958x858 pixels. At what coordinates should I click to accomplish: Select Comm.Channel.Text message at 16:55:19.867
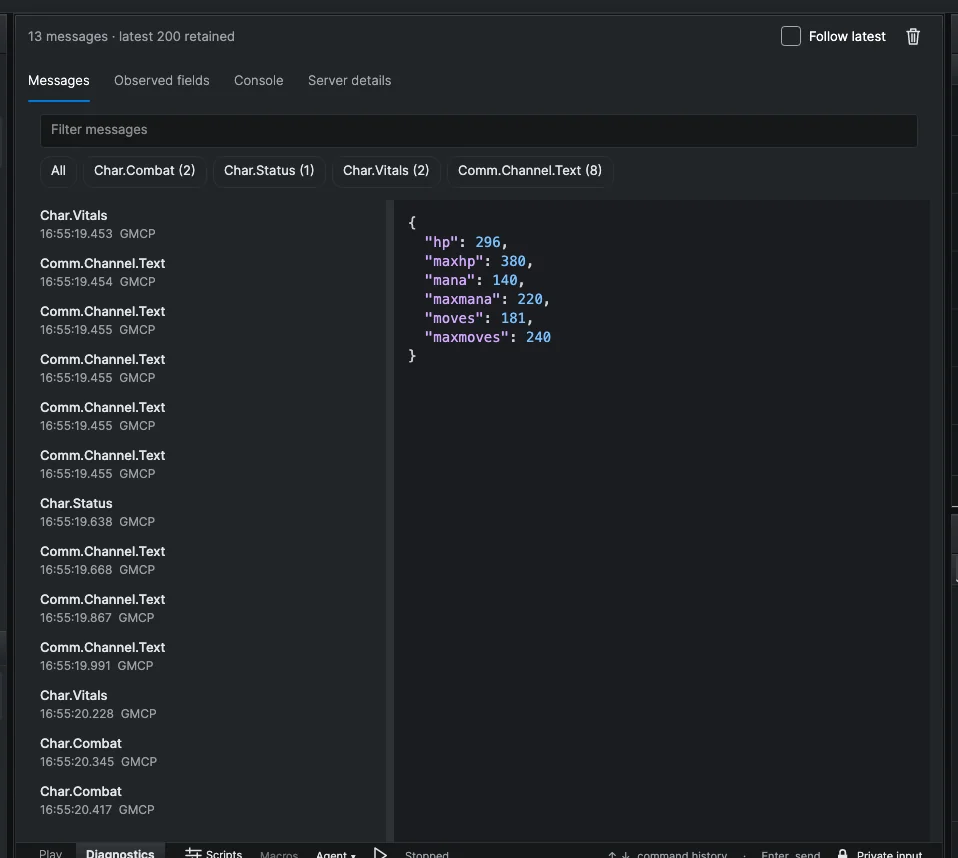[x=208, y=608]
